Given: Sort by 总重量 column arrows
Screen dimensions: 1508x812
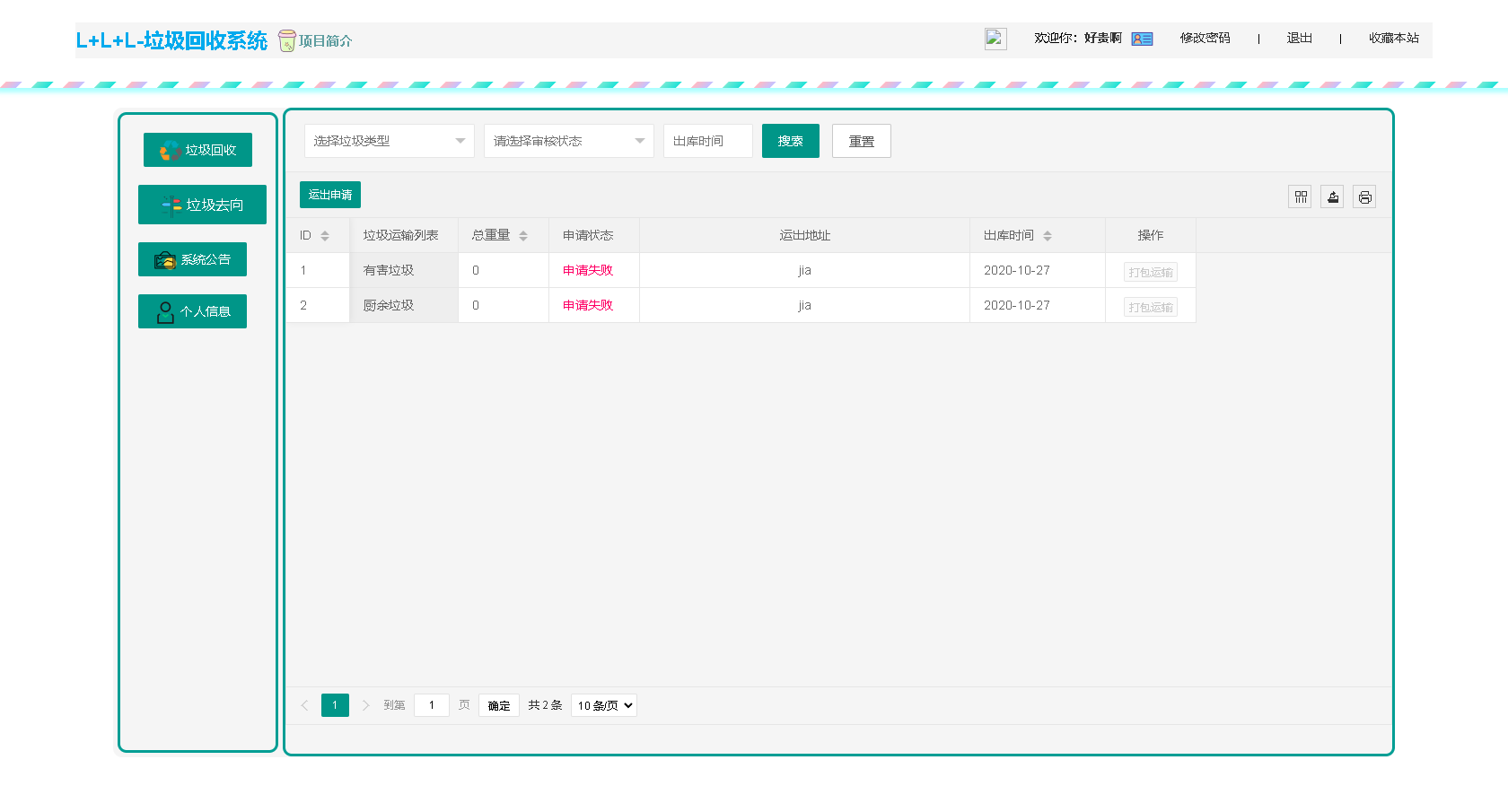Looking at the screenshot, I should click(523, 236).
